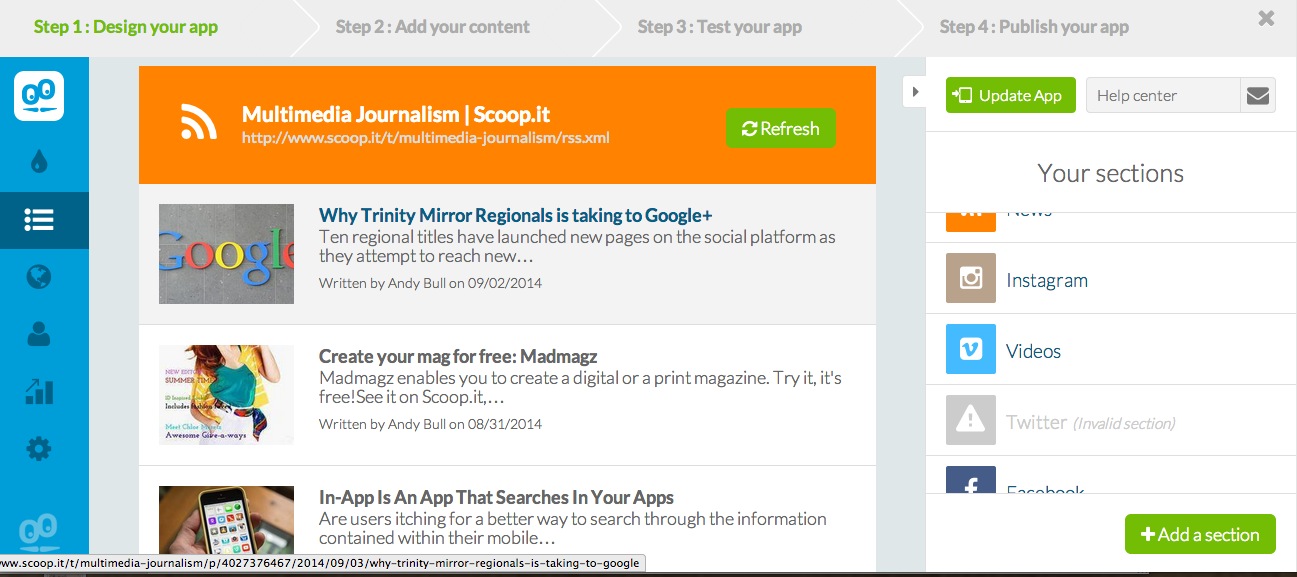Click the Your sections heading

click(x=1110, y=173)
